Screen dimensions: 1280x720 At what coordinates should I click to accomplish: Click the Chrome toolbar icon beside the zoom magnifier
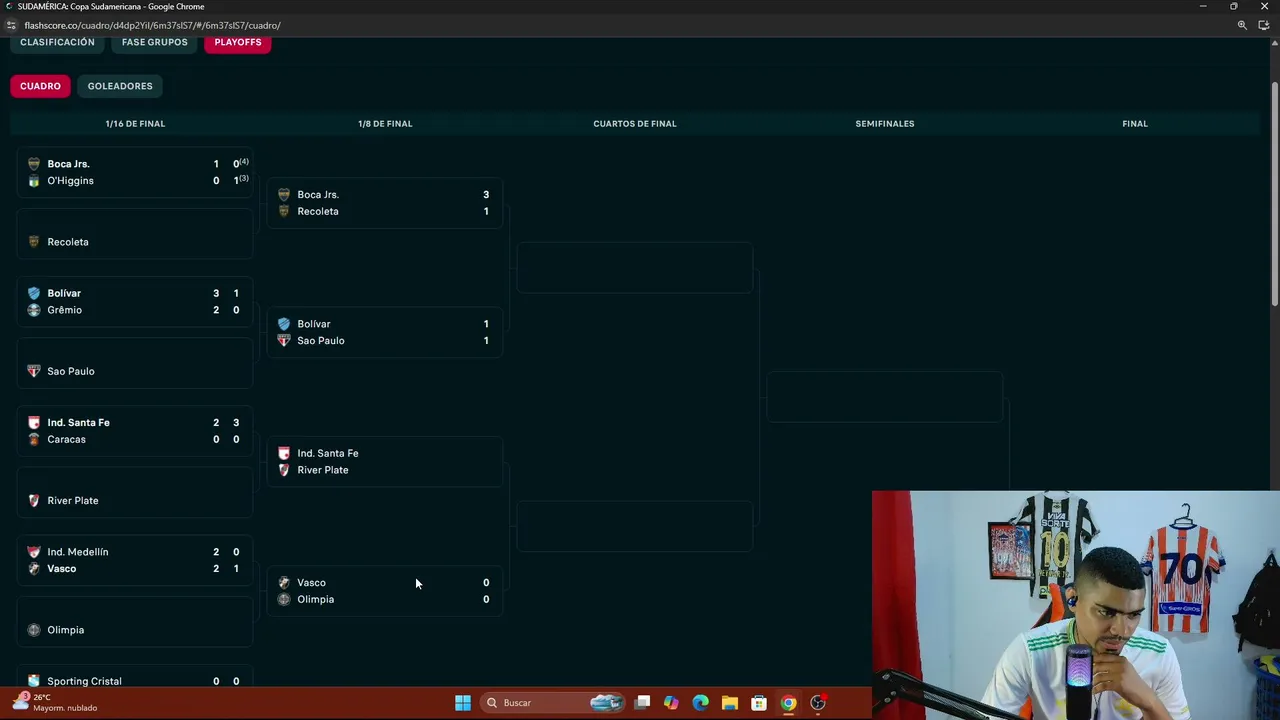1264,25
